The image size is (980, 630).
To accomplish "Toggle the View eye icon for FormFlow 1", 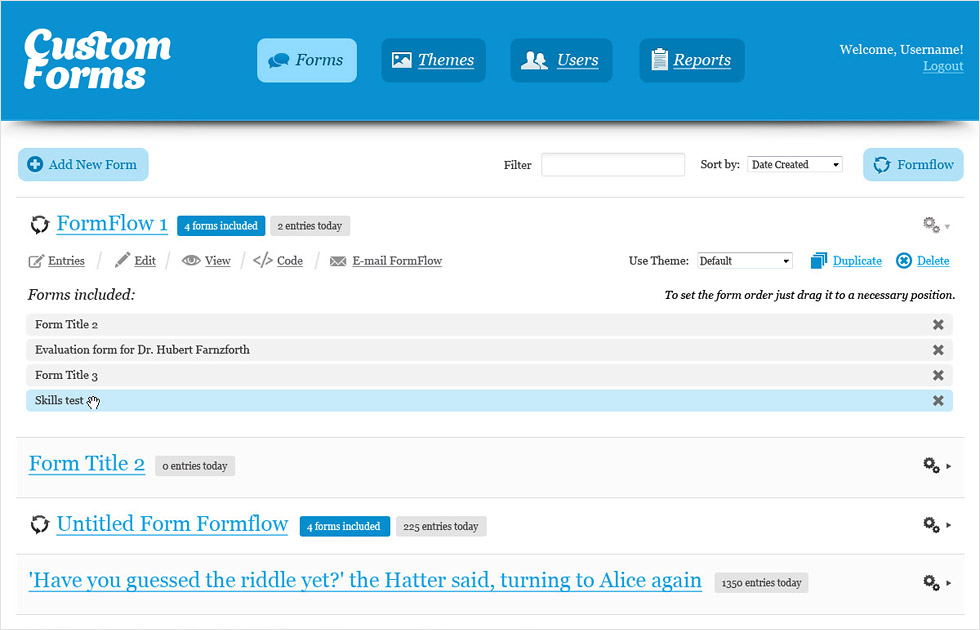I will pyautogui.click(x=190, y=260).
